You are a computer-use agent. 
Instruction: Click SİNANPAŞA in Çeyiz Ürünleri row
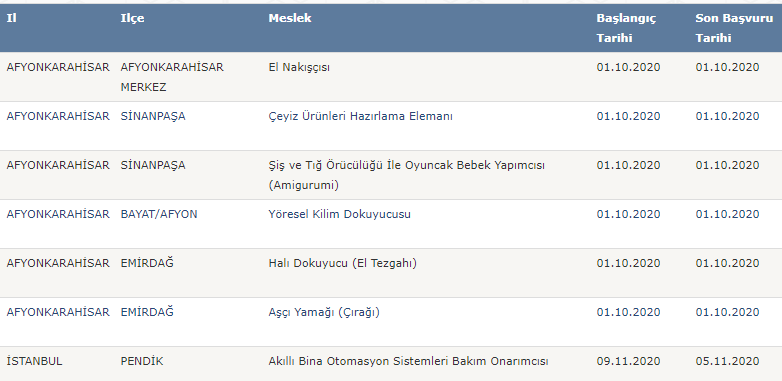point(153,116)
